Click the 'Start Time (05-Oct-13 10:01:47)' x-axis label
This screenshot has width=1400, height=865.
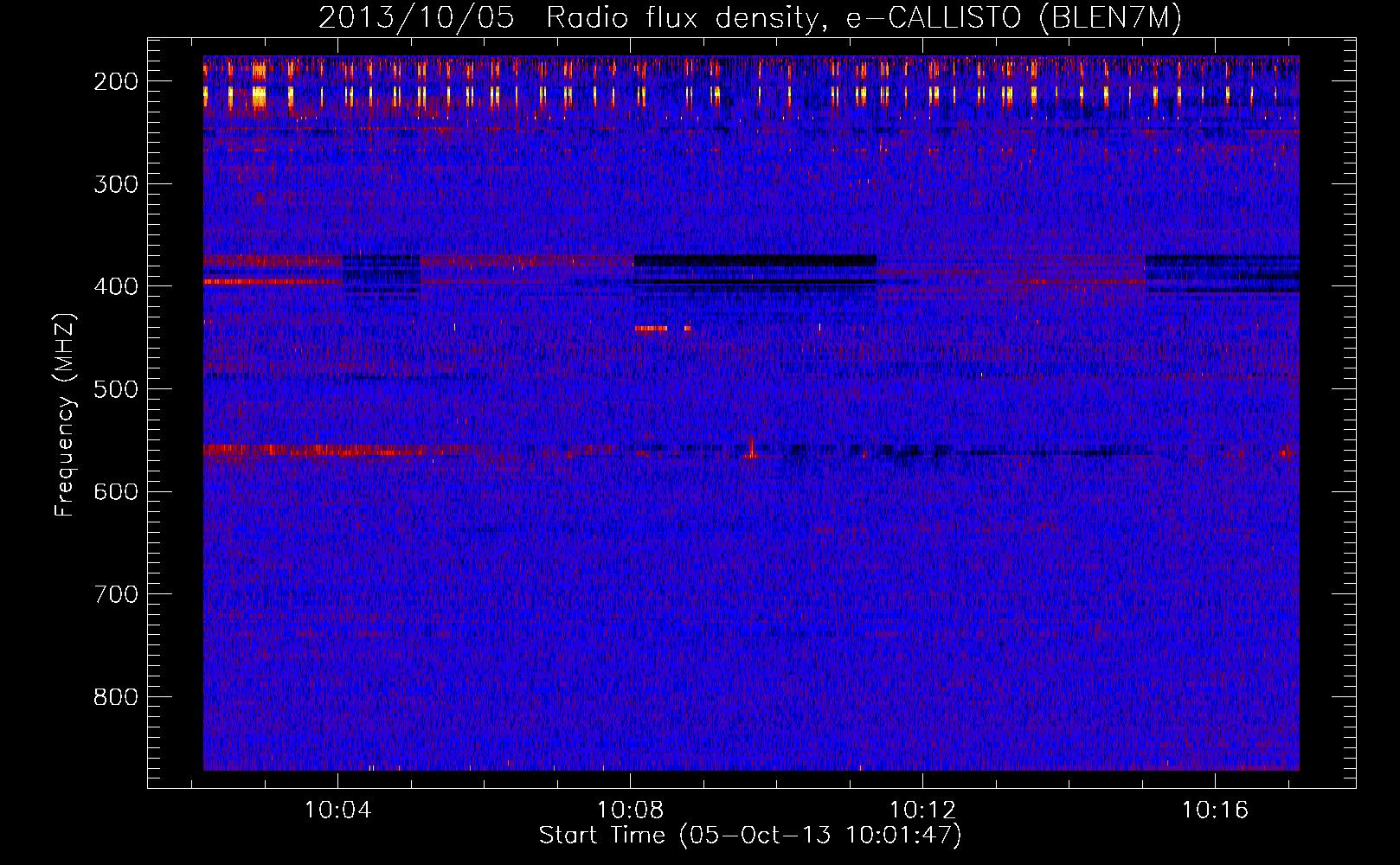click(750, 836)
